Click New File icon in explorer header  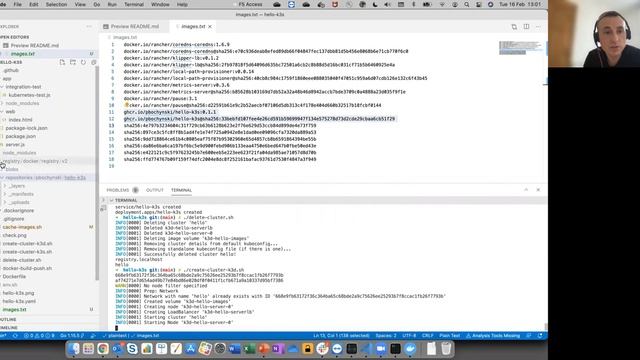coord(62,62)
